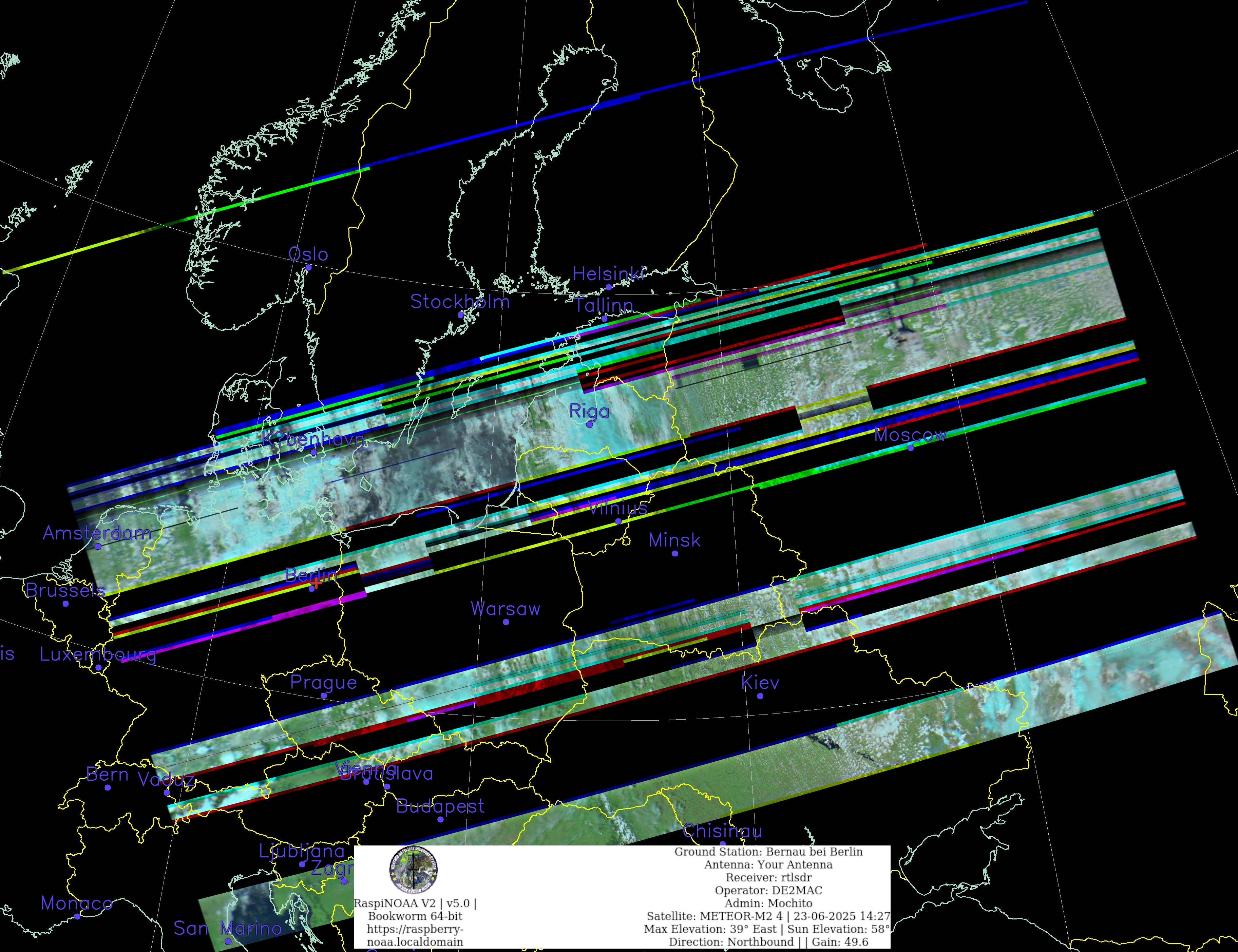Click the 'Gain: 49.6' value

[x=840, y=942]
